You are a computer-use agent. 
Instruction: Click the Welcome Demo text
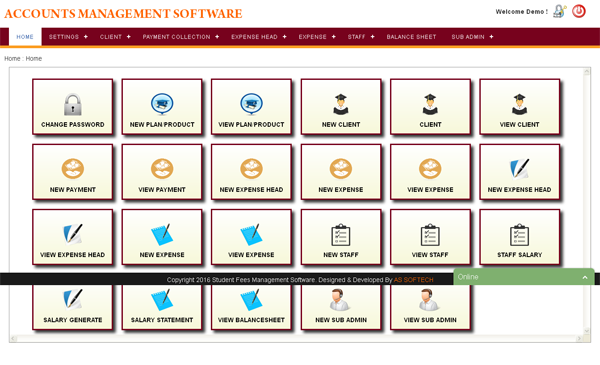pyautogui.click(x=522, y=11)
